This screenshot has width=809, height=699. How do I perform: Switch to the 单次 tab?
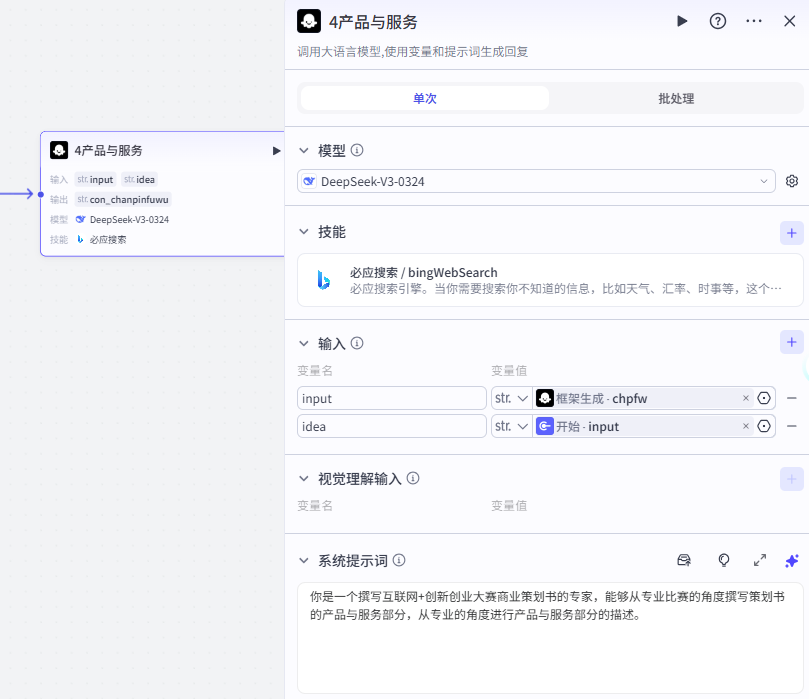tap(425, 98)
